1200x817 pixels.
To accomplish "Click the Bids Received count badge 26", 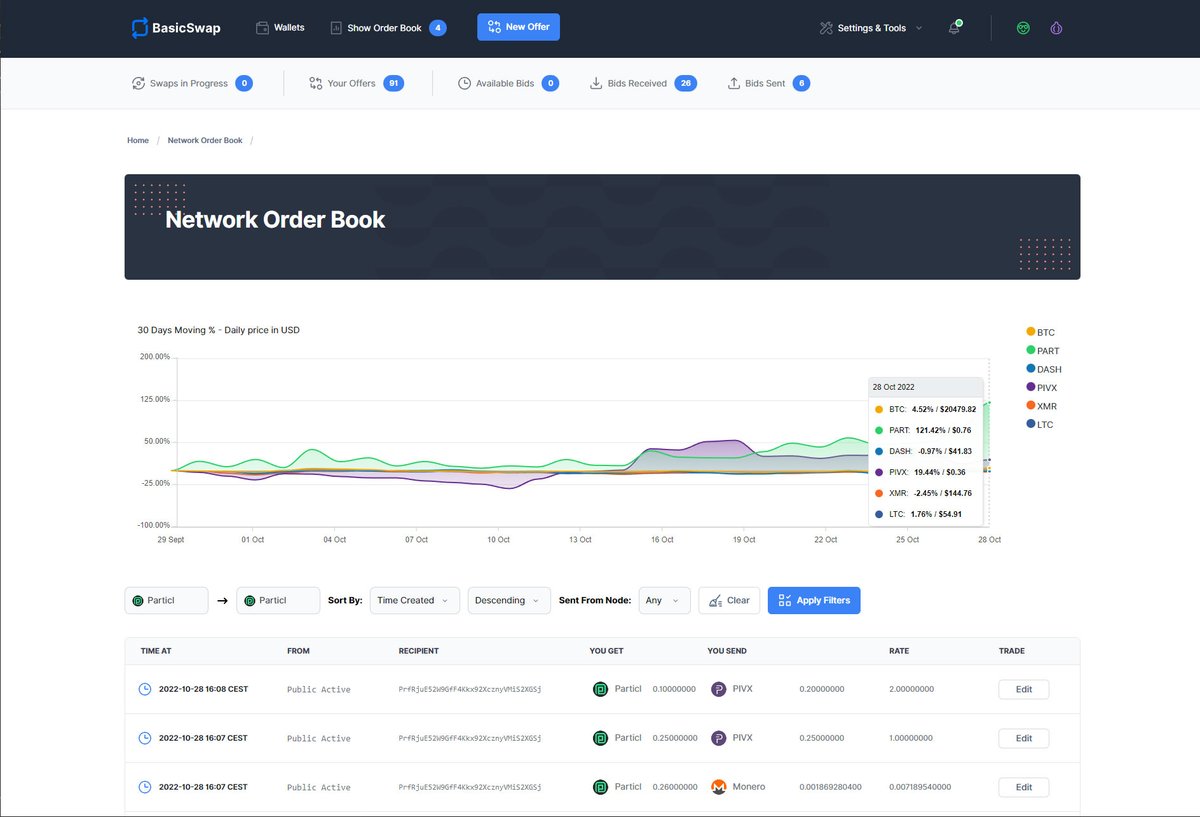I will [x=686, y=83].
